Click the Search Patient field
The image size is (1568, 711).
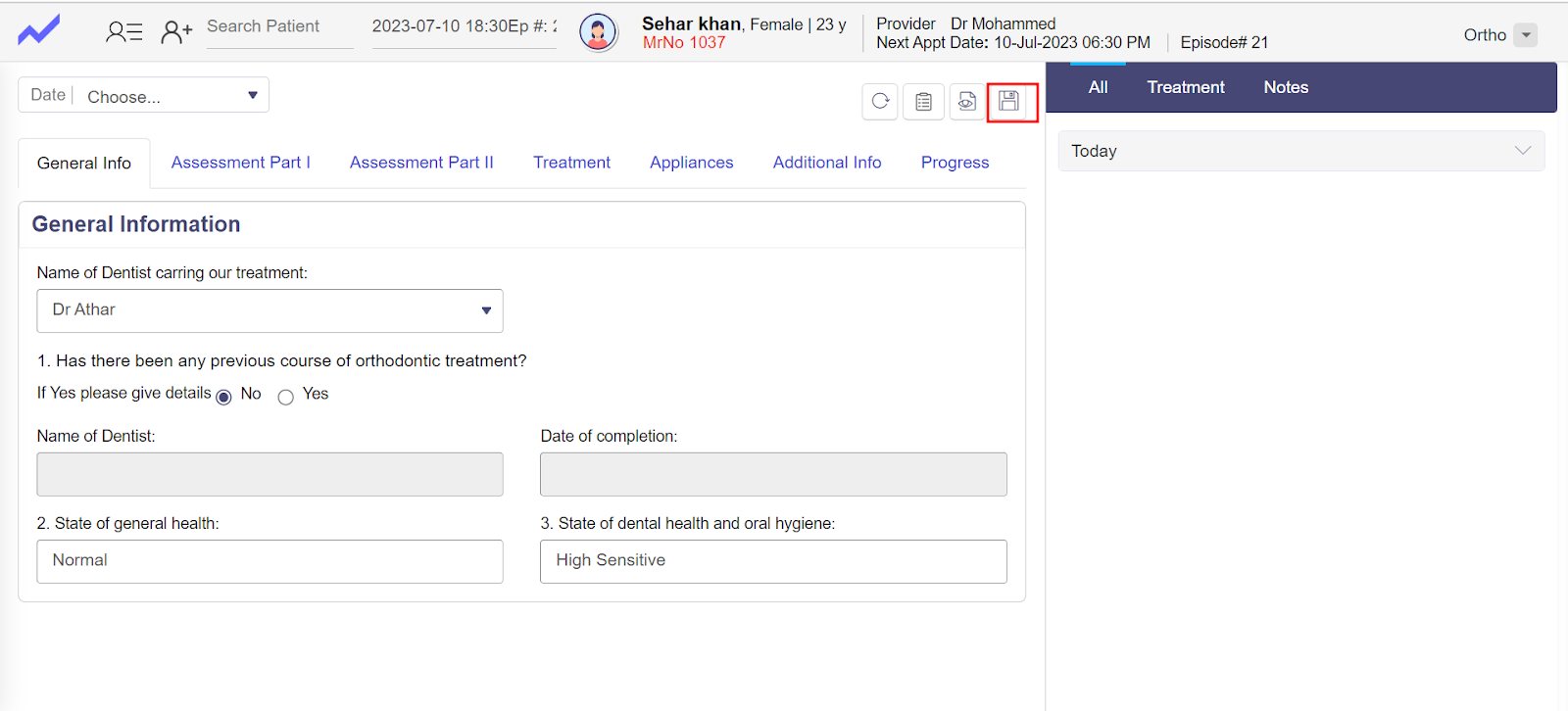[x=279, y=27]
